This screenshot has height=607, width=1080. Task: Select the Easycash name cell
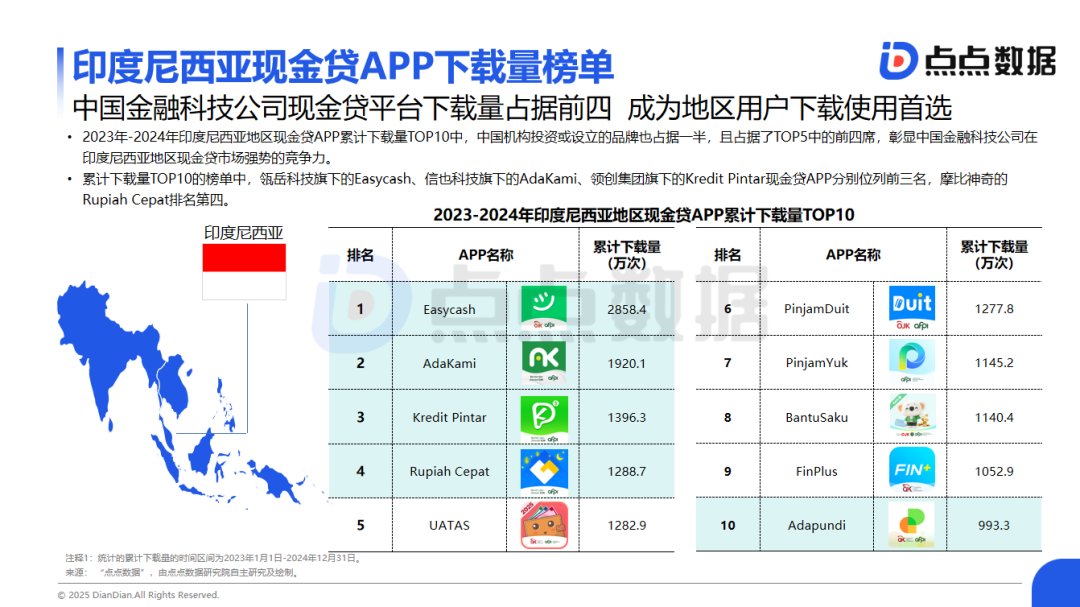(x=449, y=309)
